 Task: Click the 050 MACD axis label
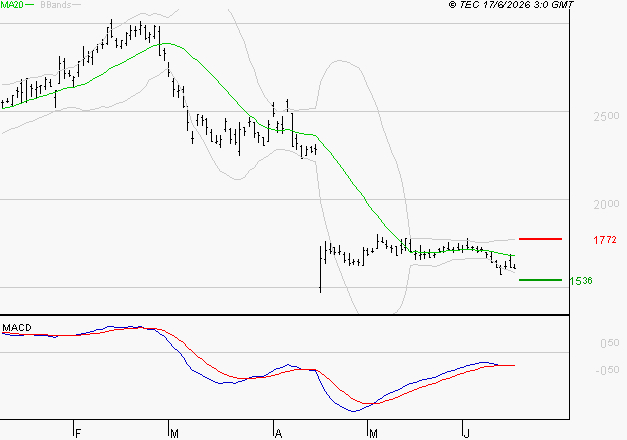pyautogui.click(x=610, y=343)
